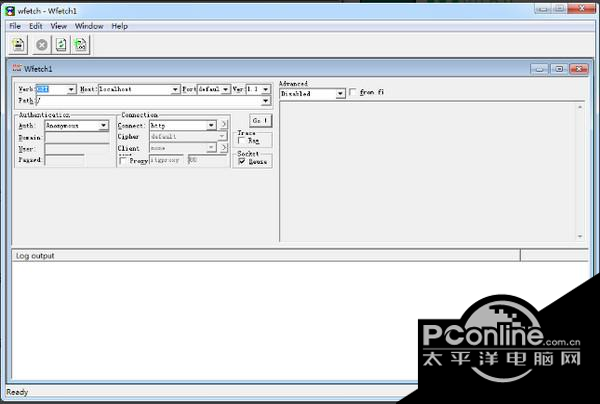
Task: Minimize the Wfetch1 child window
Action: click(x=539, y=69)
